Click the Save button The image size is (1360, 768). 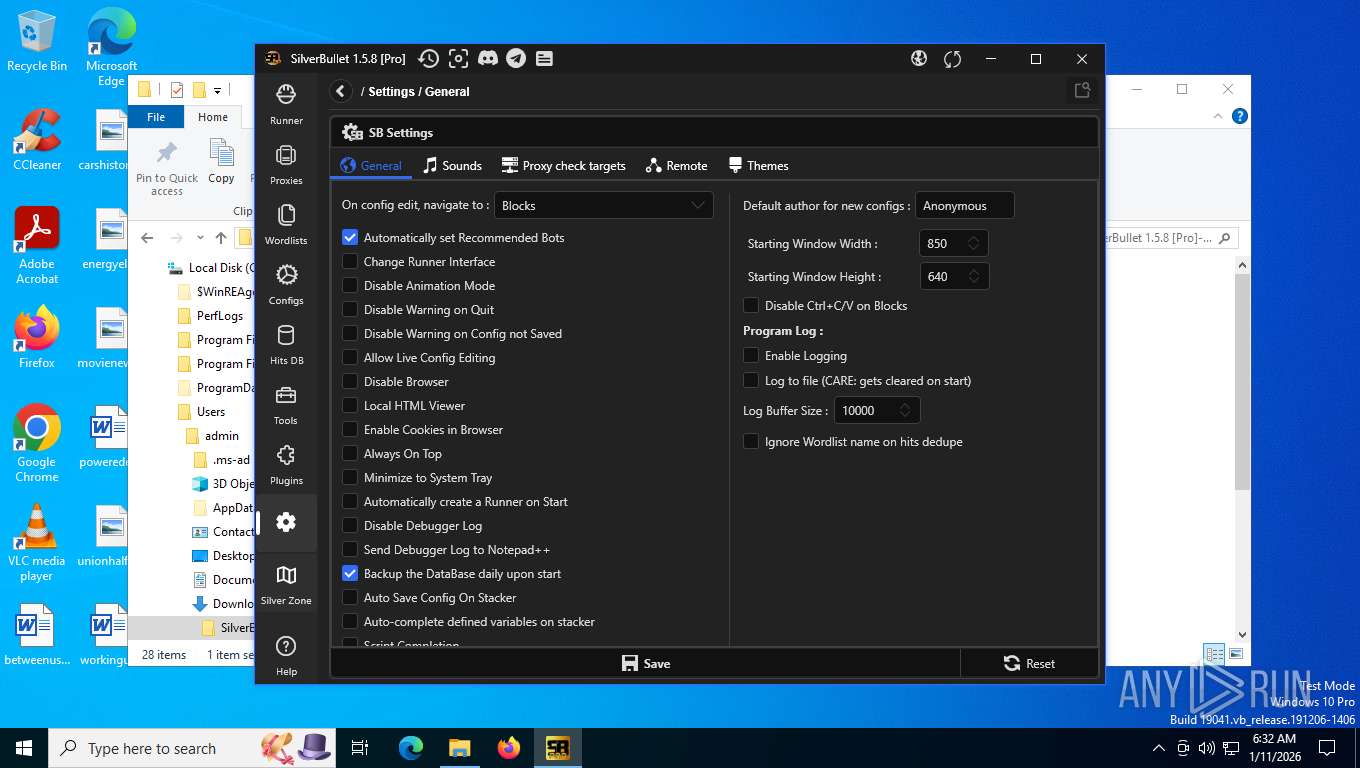coord(645,663)
